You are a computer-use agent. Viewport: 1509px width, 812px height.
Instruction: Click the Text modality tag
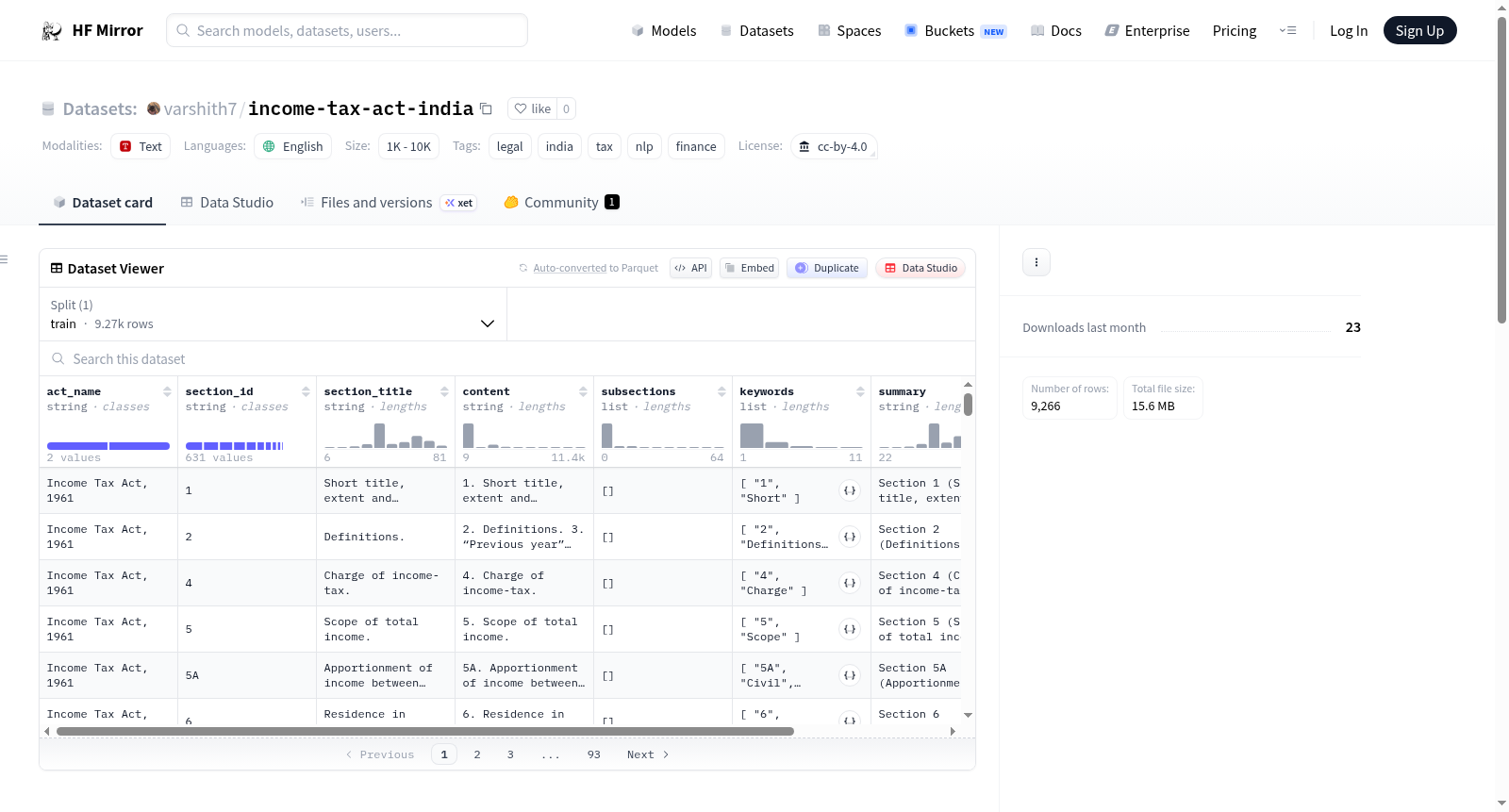(x=141, y=146)
